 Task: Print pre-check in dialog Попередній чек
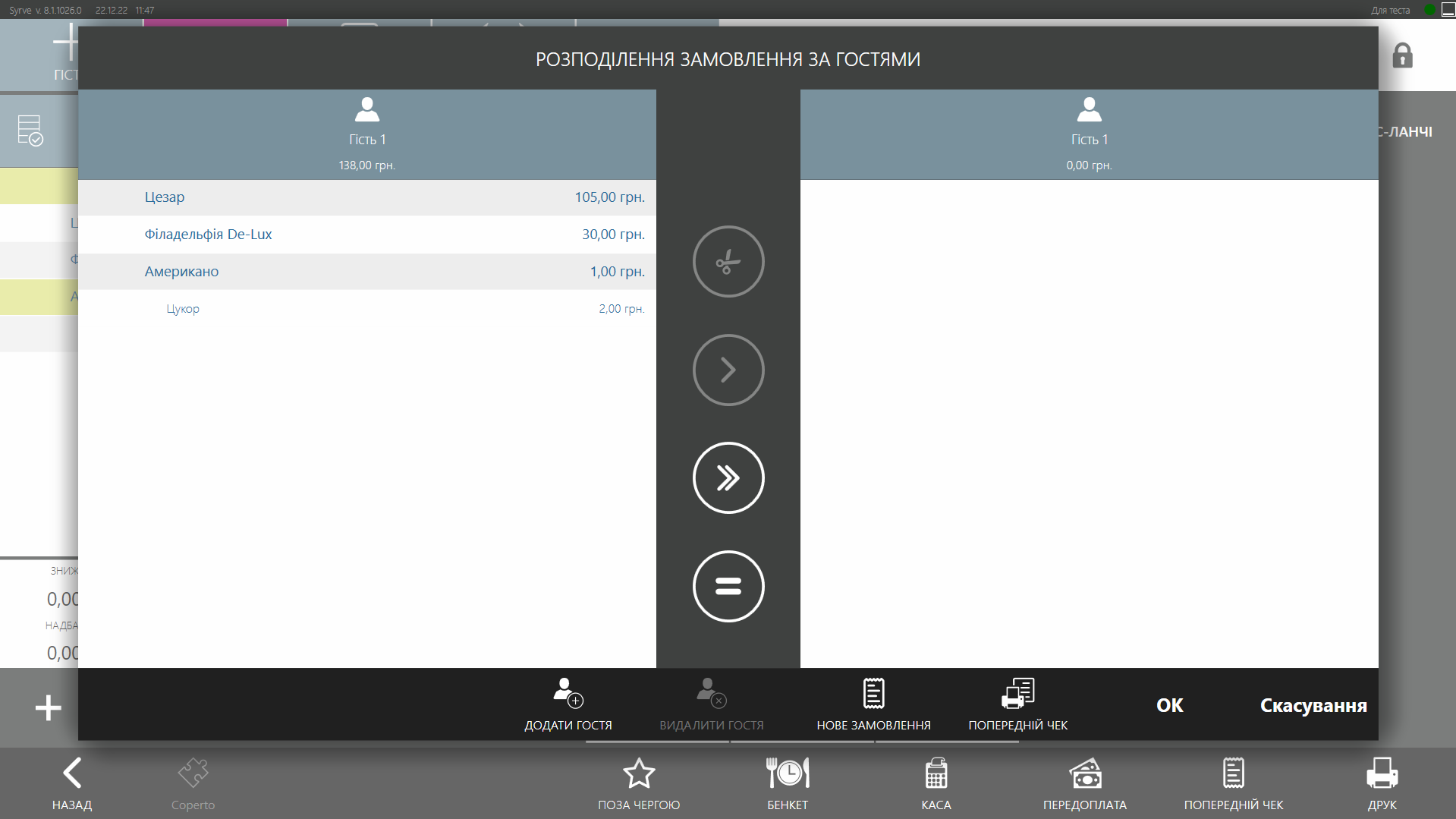point(1017,704)
